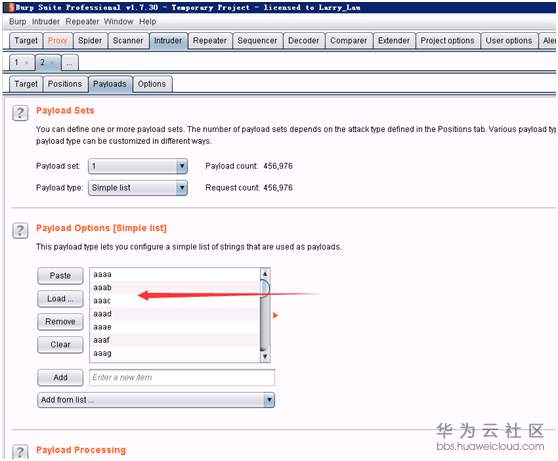Image resolution: width=558 pixels, height=461 pixels.
Task: Add new attack tab with ellipsis
Action: tap(69, 63)
